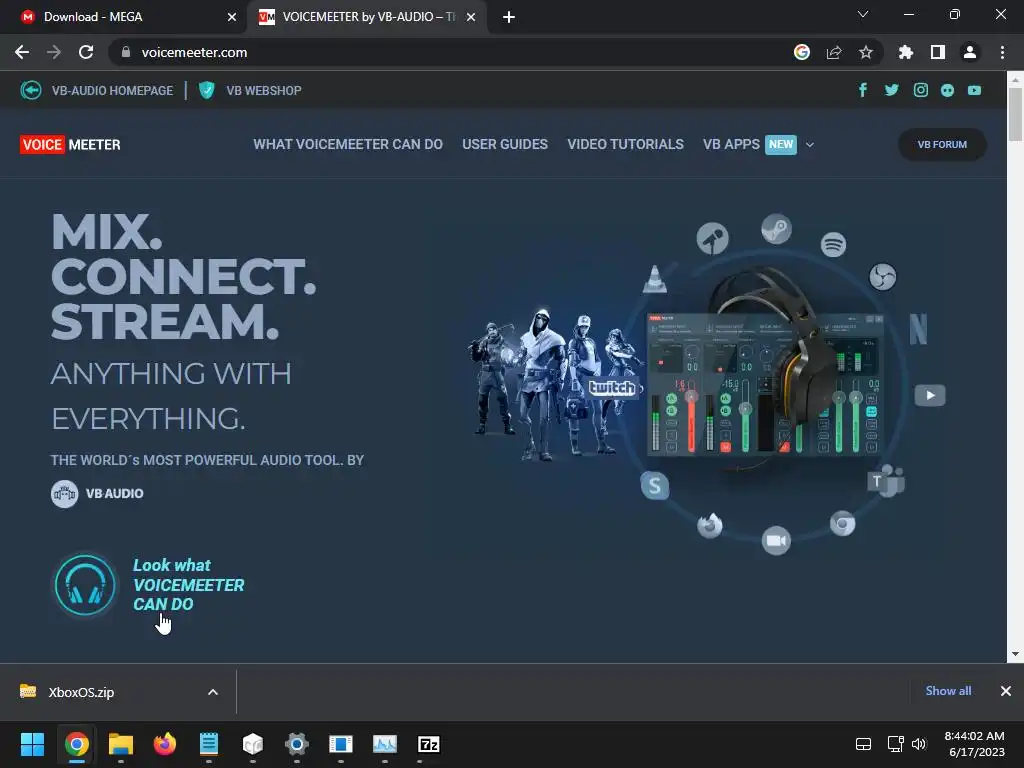The image size is (1024, 768).
Task: Click the Spotify icon in the hero graphic
Action: click(833, 245)
